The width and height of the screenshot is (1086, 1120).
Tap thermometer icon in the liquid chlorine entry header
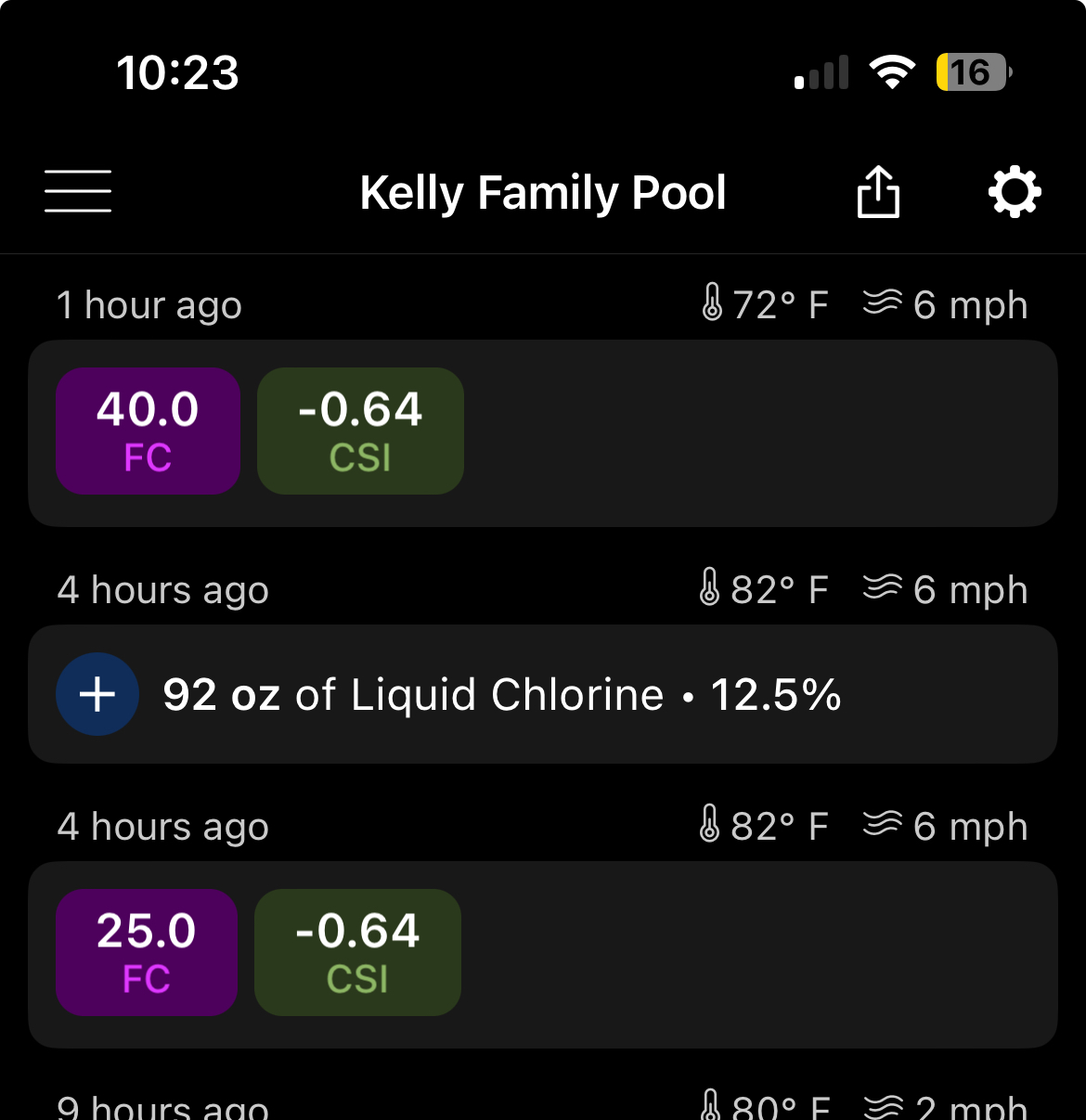pos(709,587)
